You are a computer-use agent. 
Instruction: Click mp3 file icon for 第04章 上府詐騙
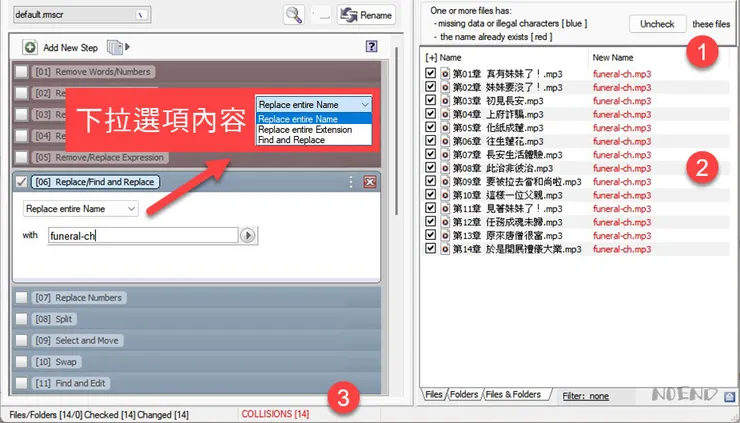coord(445,114)
